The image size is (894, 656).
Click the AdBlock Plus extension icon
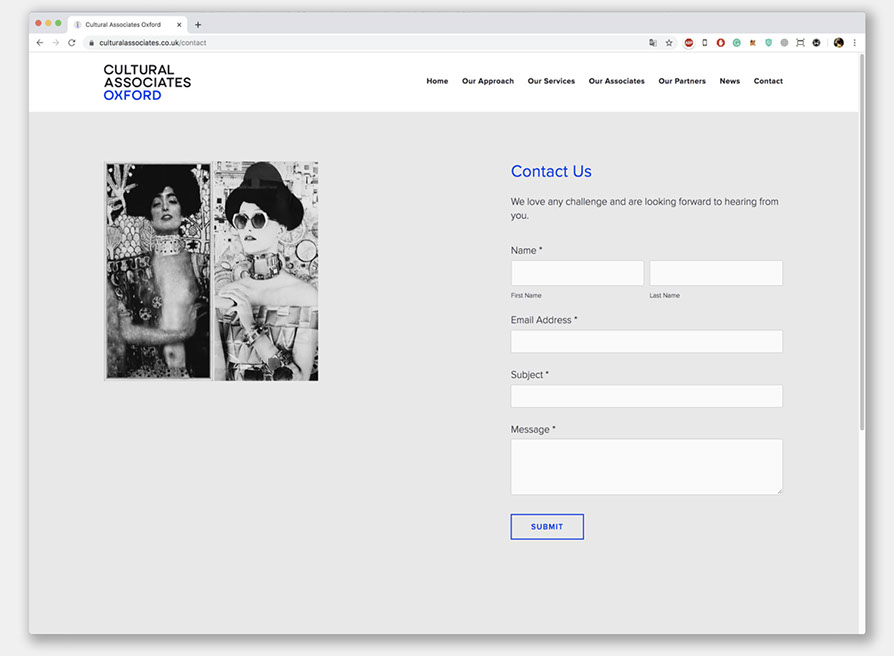pyautogui.click(x=688, y=43)
